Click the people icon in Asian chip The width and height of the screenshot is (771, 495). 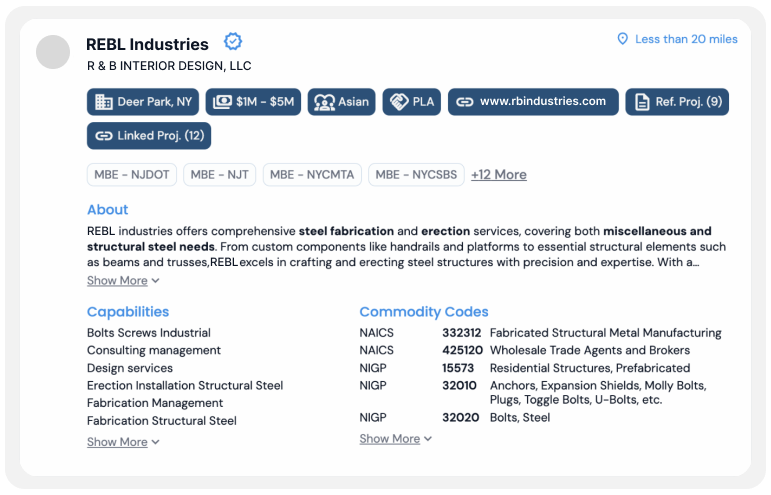(324, 102)
